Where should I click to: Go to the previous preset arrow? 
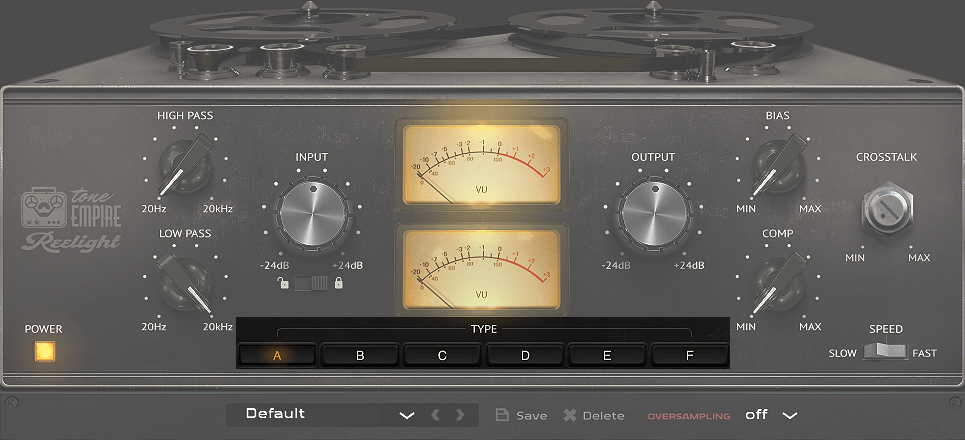click(435, 415)
